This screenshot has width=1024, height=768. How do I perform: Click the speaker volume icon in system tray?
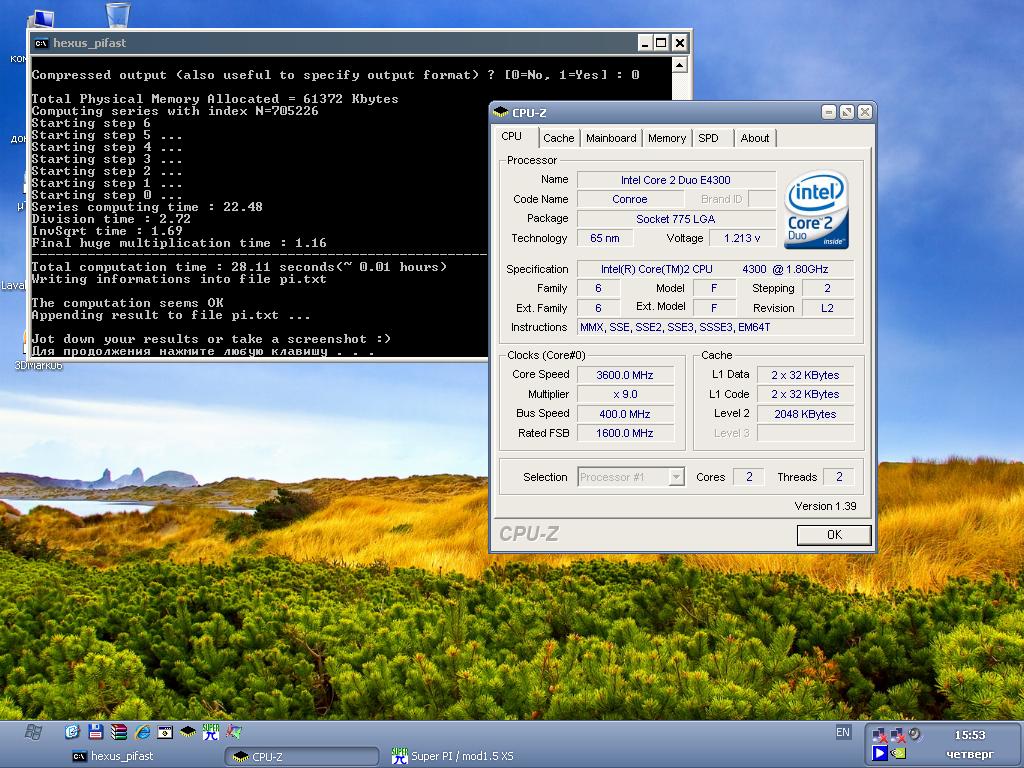click(x=916, y=735)
